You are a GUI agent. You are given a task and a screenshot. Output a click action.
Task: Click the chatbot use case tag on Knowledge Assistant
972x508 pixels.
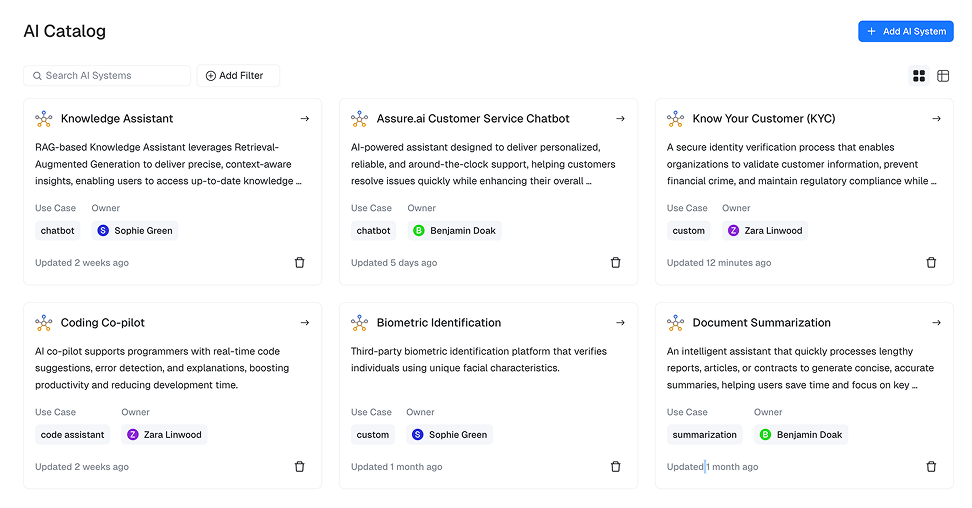coord(58,231)
